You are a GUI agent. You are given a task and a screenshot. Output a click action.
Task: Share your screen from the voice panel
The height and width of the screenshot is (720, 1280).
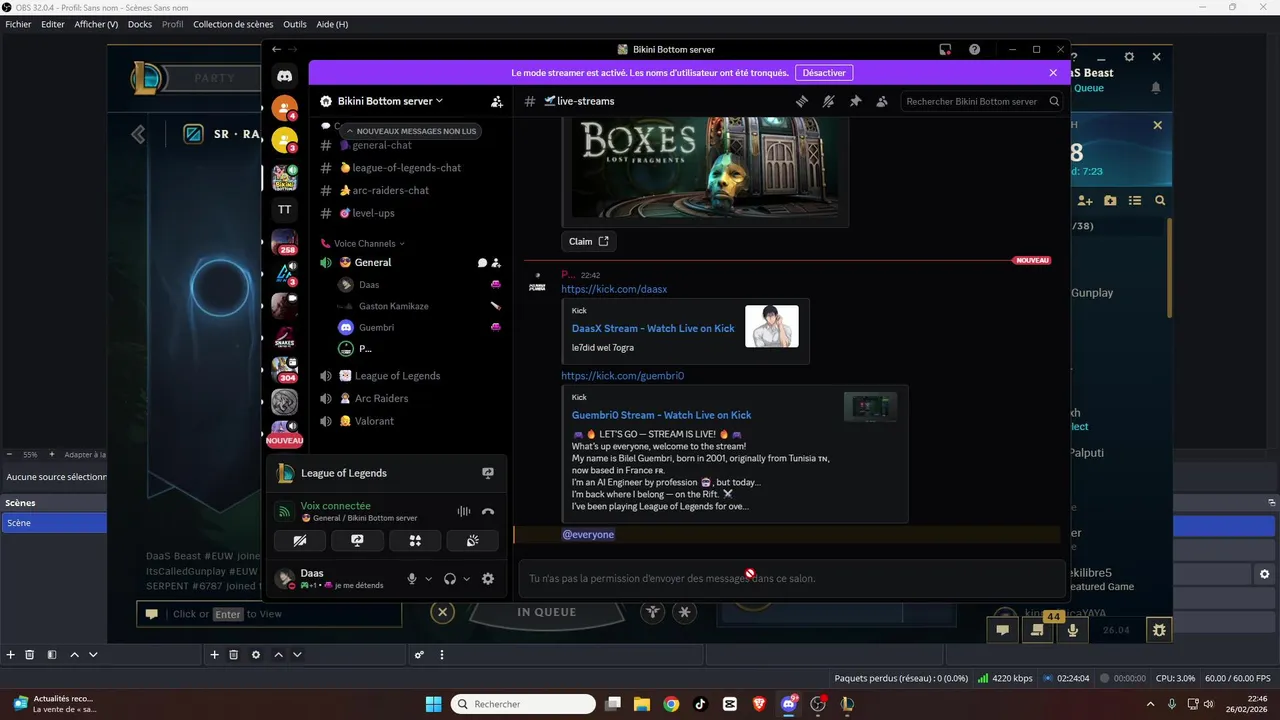357,541
